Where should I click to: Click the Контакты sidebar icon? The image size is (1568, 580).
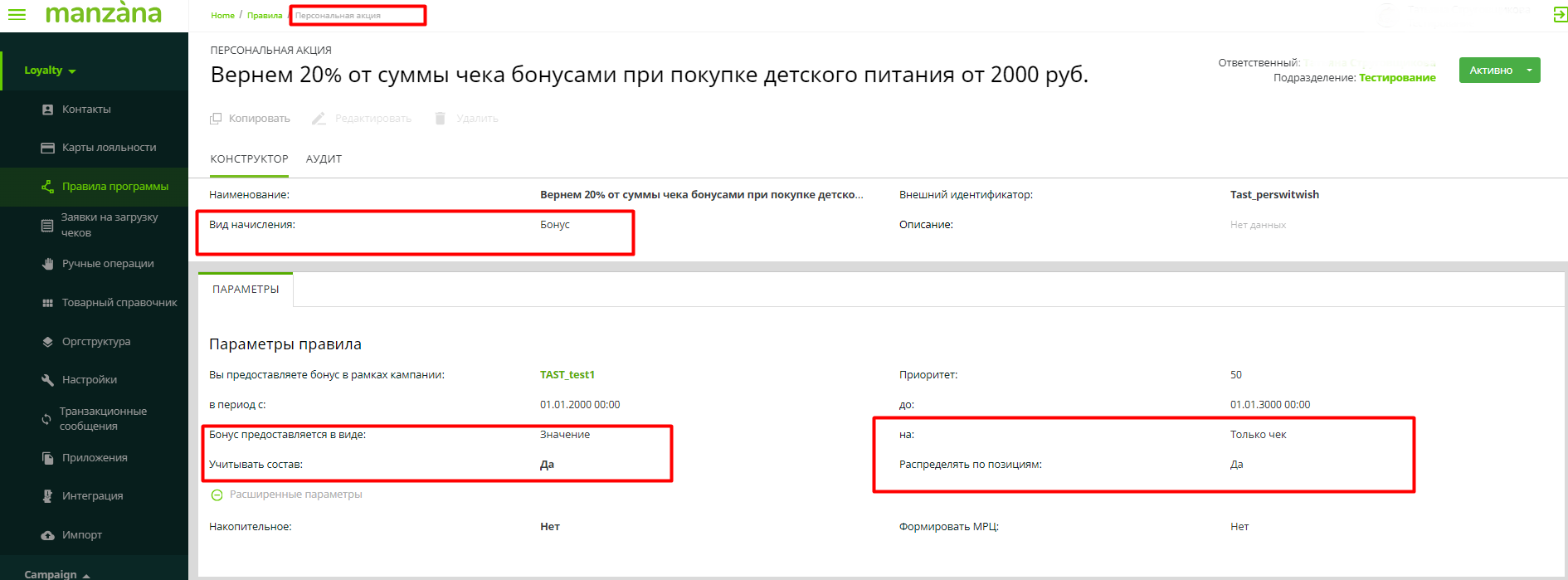pos(47,110)
